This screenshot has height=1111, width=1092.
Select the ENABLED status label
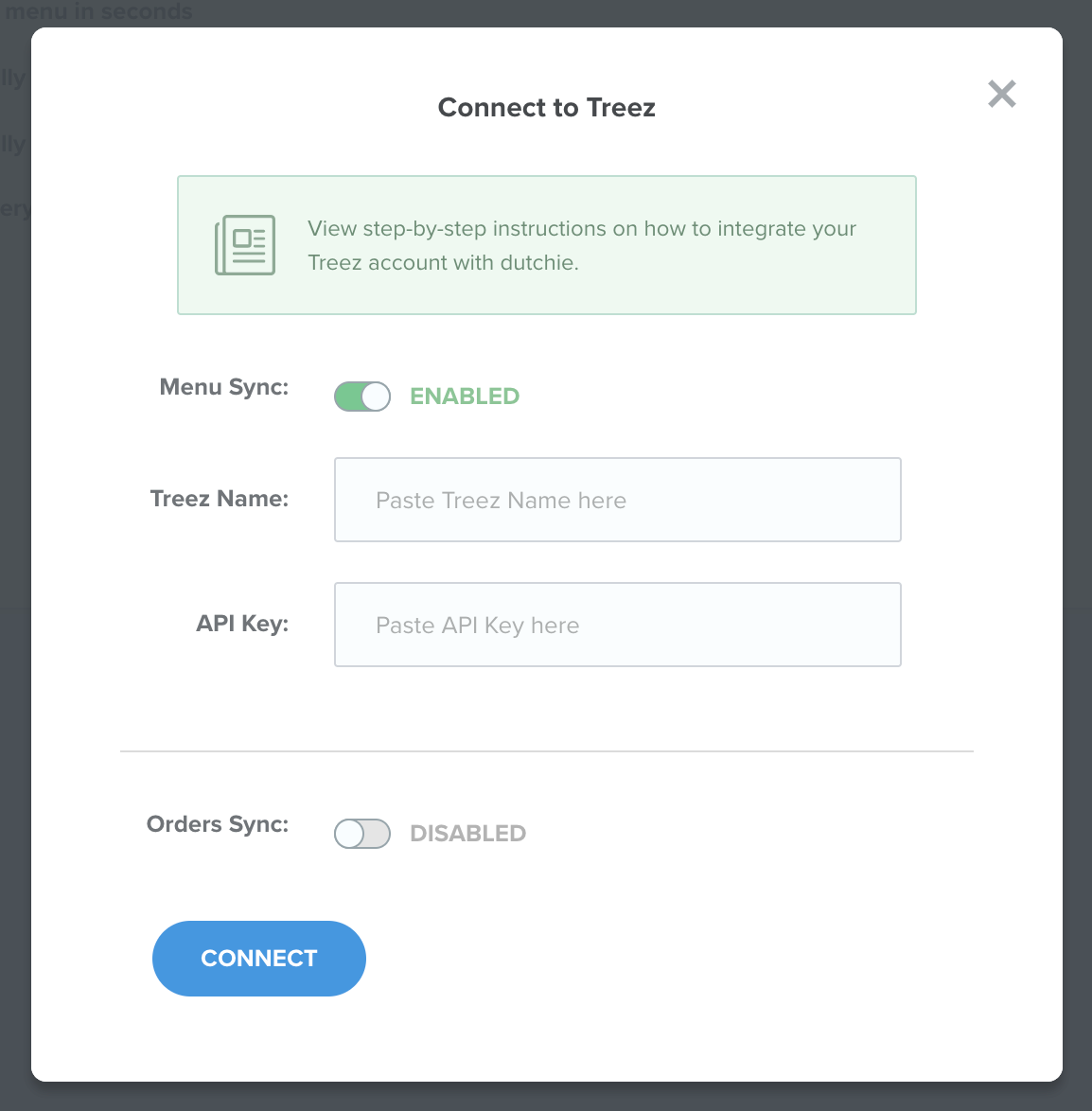pyautogui.click(x=465, y=396)
